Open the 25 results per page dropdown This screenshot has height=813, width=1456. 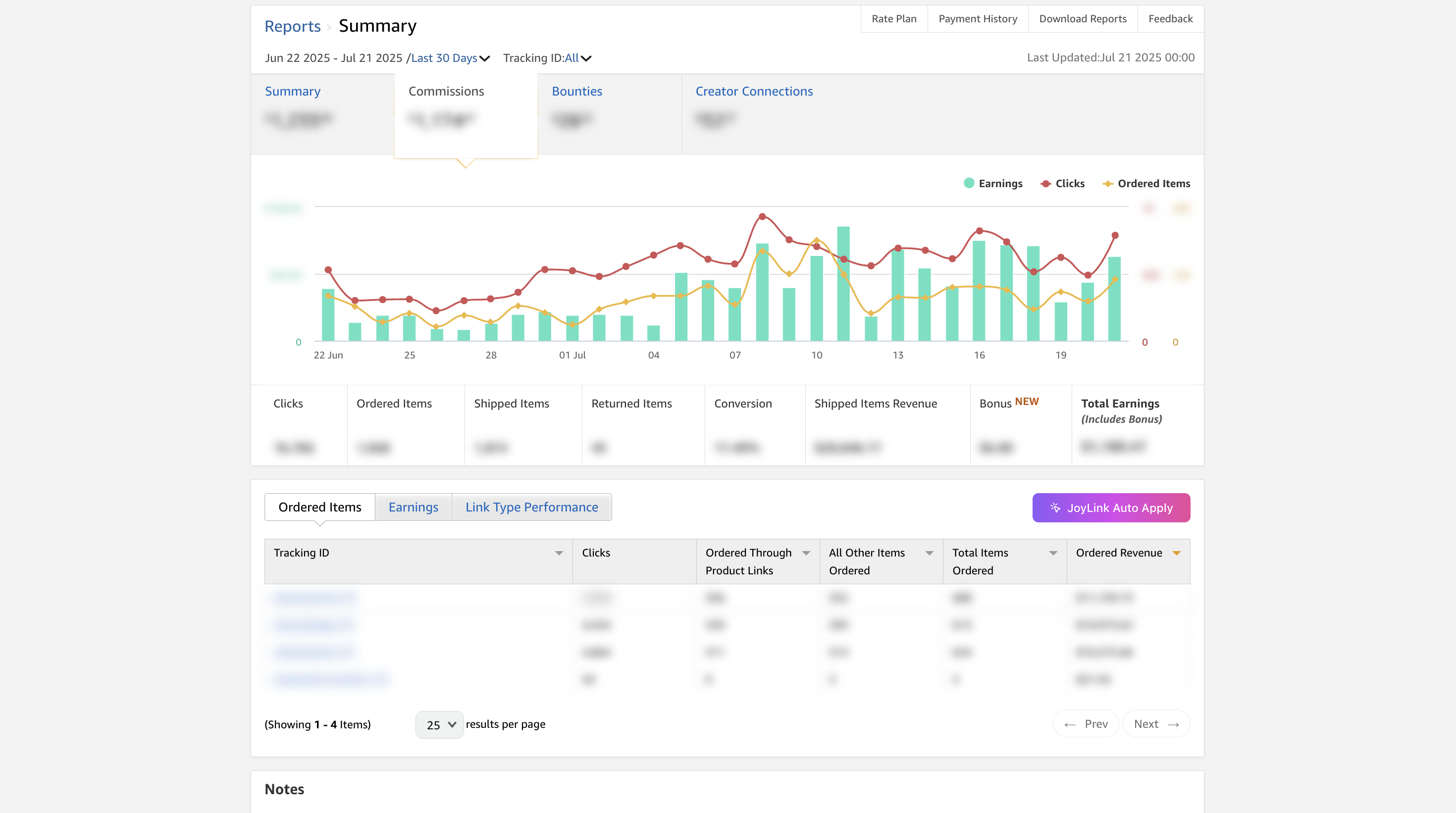pos(439,724)
